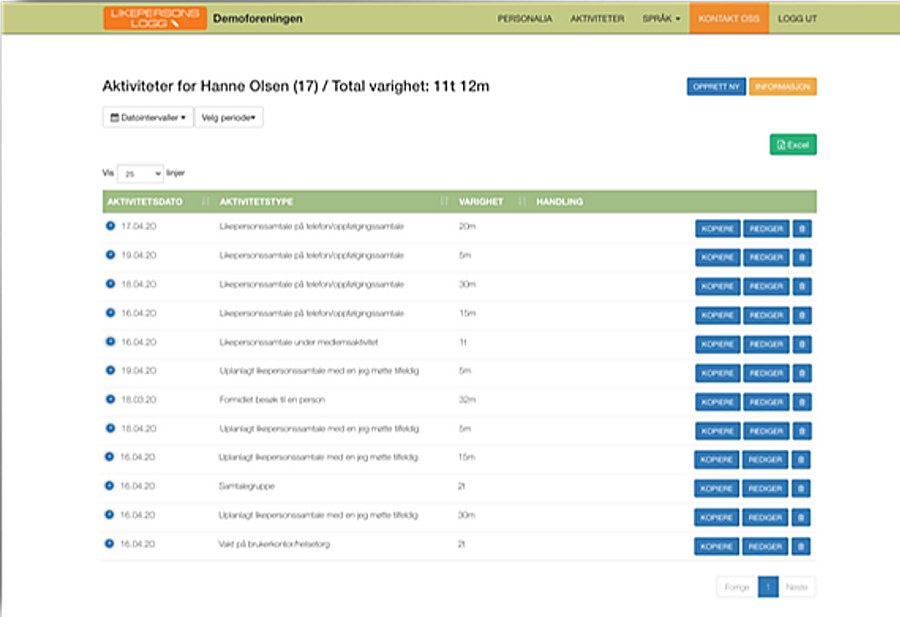
Task: Click REDIGER on the 19.04.20 telefon 5m row
Action: coord(766,257)
